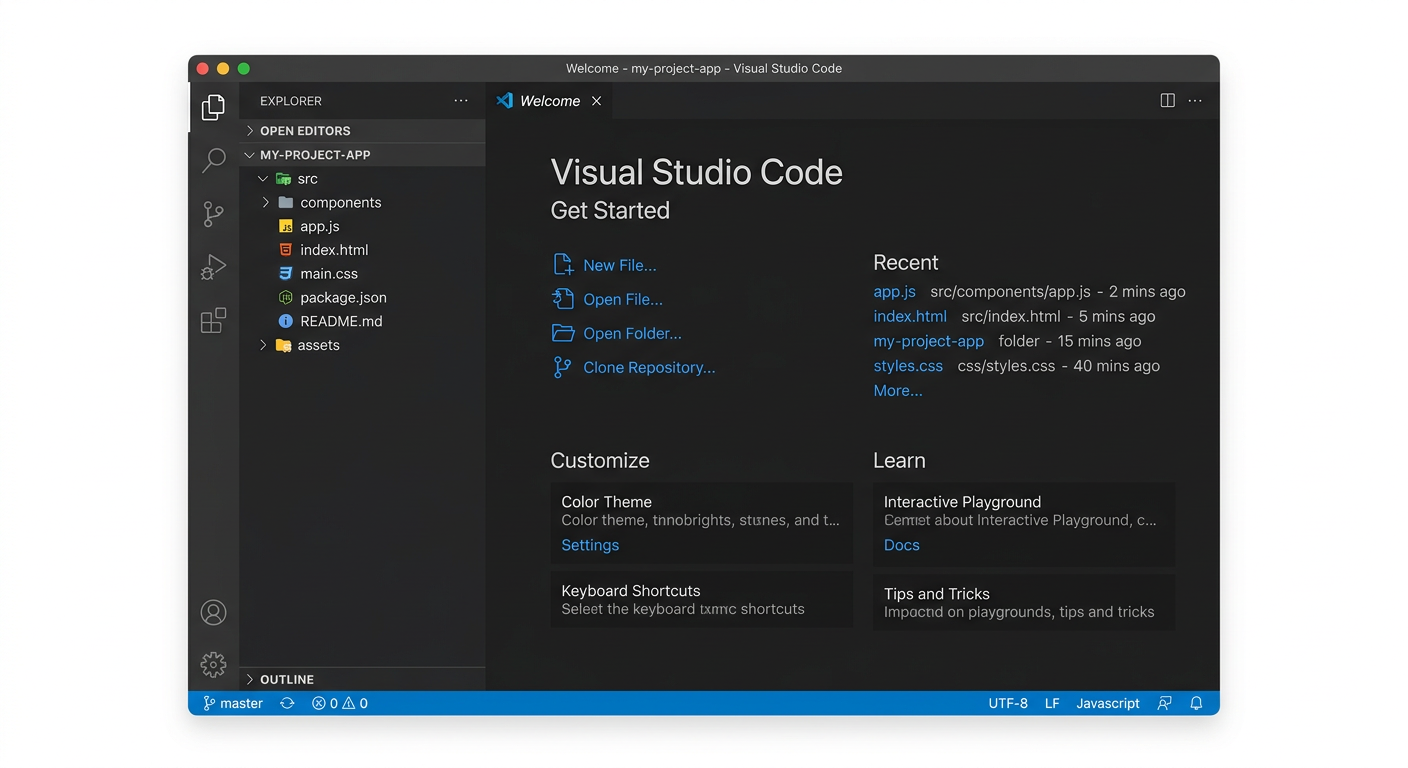Open package.json in the explorer
1408x768 pixels.
[x=343, y=298]
